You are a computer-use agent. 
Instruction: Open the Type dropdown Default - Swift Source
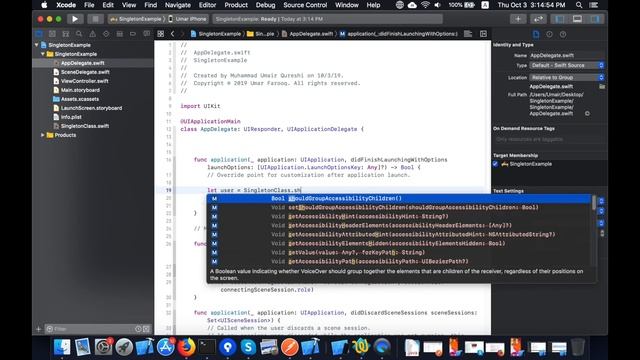pyautogui.click(x=567, y=65)
